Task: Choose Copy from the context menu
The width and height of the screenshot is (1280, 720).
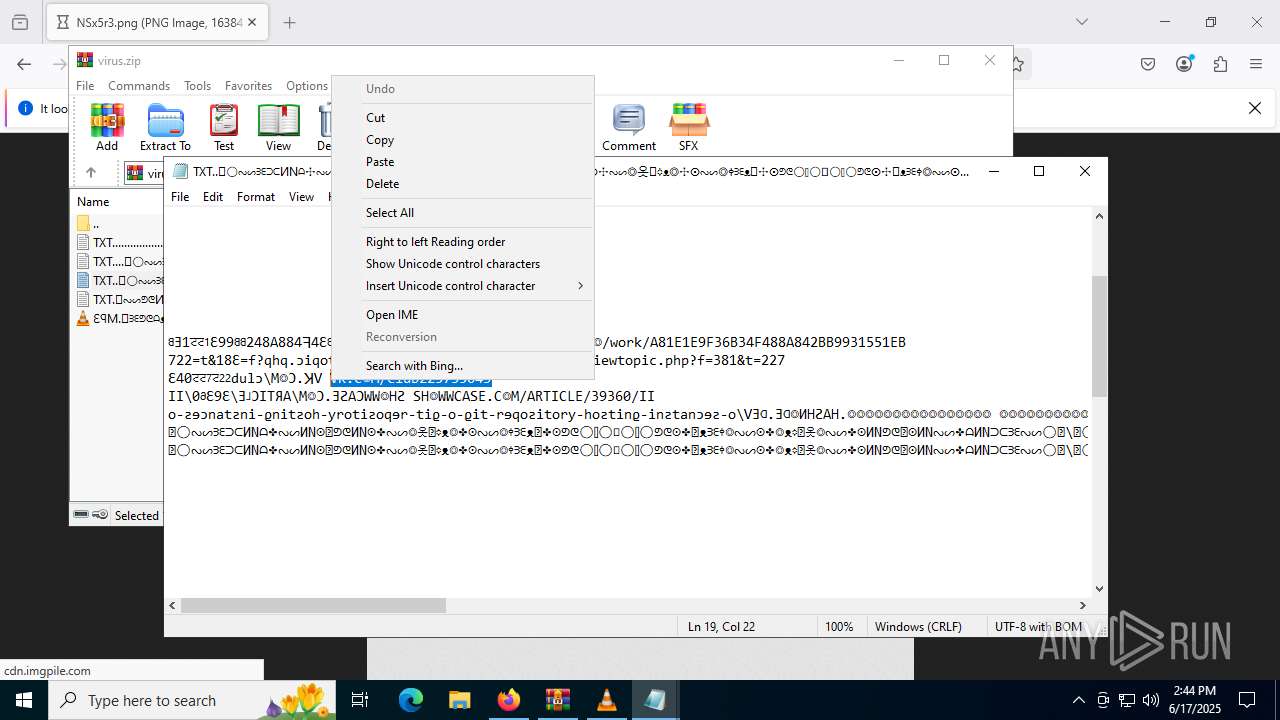Action: 463,140
